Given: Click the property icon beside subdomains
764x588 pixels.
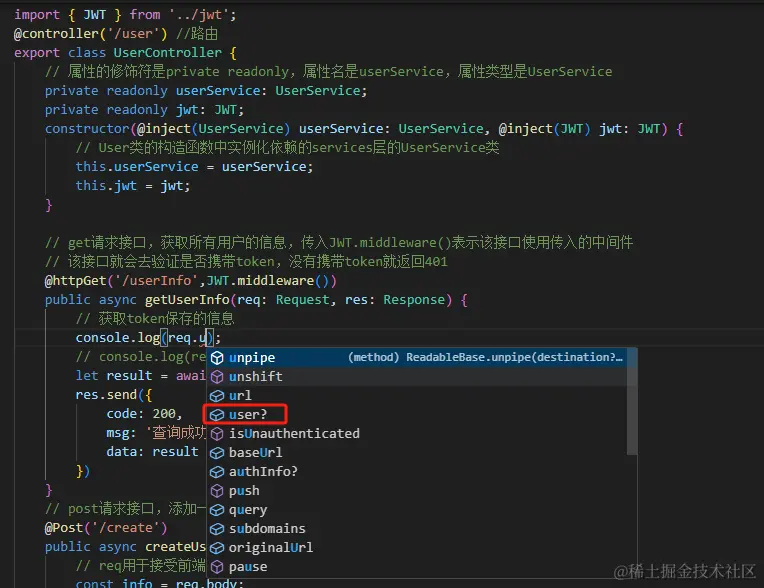Looking at the screenshot, I should [x=217, y=529].
